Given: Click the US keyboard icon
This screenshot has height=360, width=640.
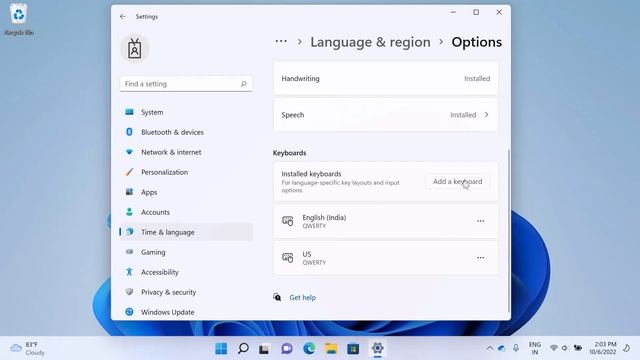Looking at the screenshot, I should (288, 258).
